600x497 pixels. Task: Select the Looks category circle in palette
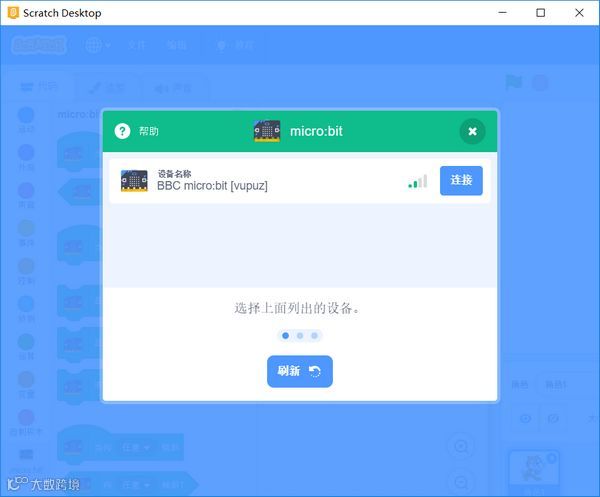[26, 153]
